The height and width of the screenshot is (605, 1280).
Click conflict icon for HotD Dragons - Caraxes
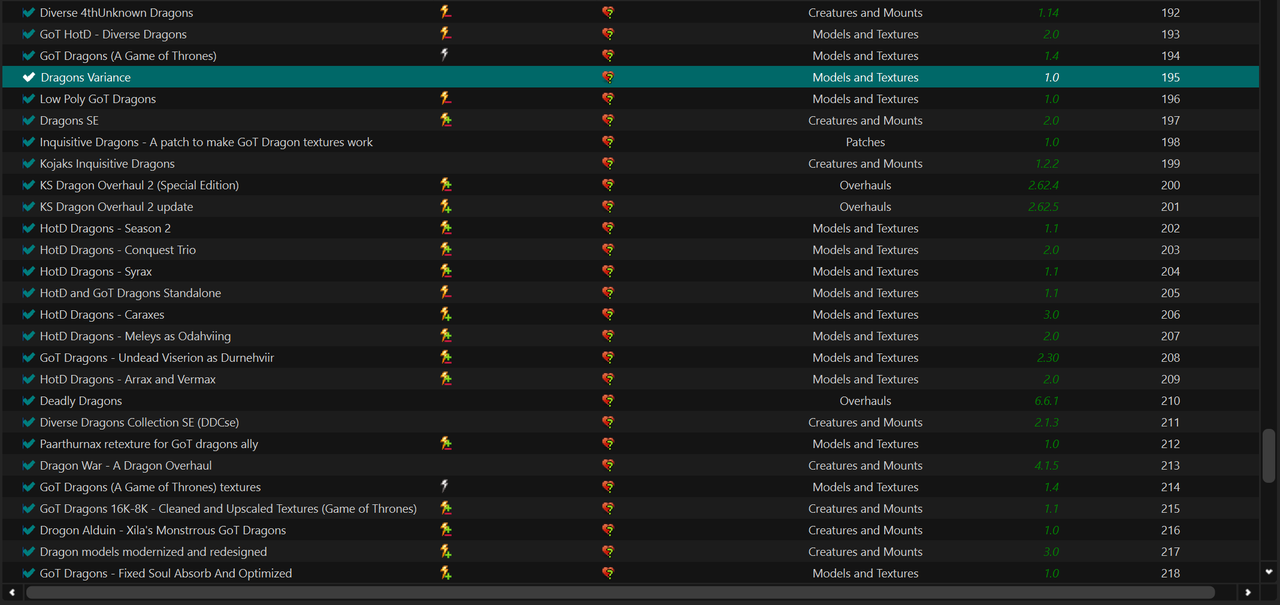(x=445, y=315)
